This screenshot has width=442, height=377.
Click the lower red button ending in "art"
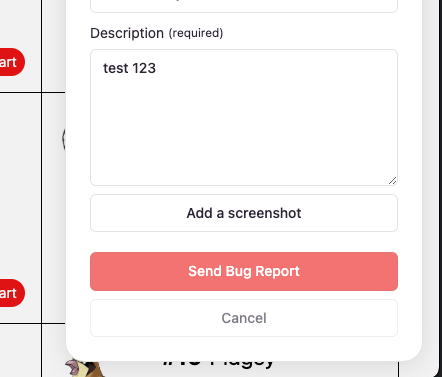coord(11,293)
